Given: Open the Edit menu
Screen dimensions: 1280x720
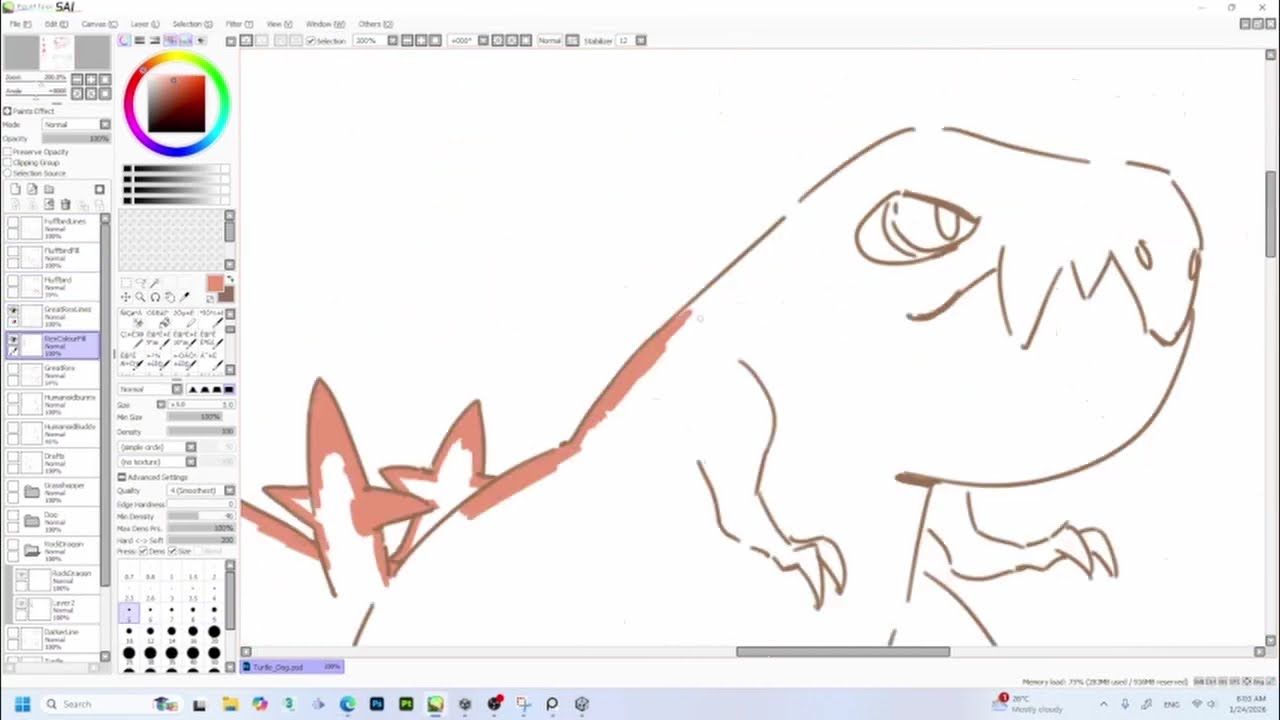Looking at the screenshot, I should (55, 24).
